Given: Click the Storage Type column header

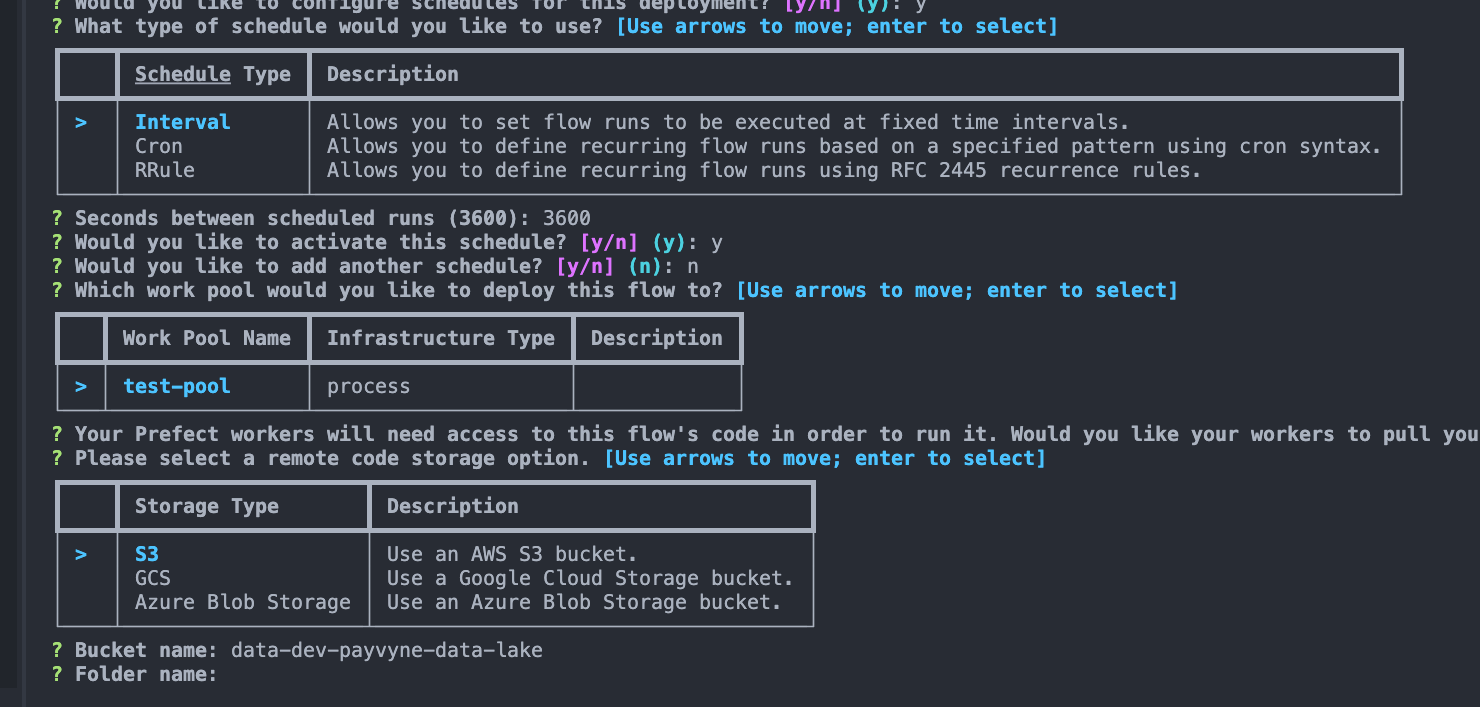Looking at the screenshot, I should (207, 506).
